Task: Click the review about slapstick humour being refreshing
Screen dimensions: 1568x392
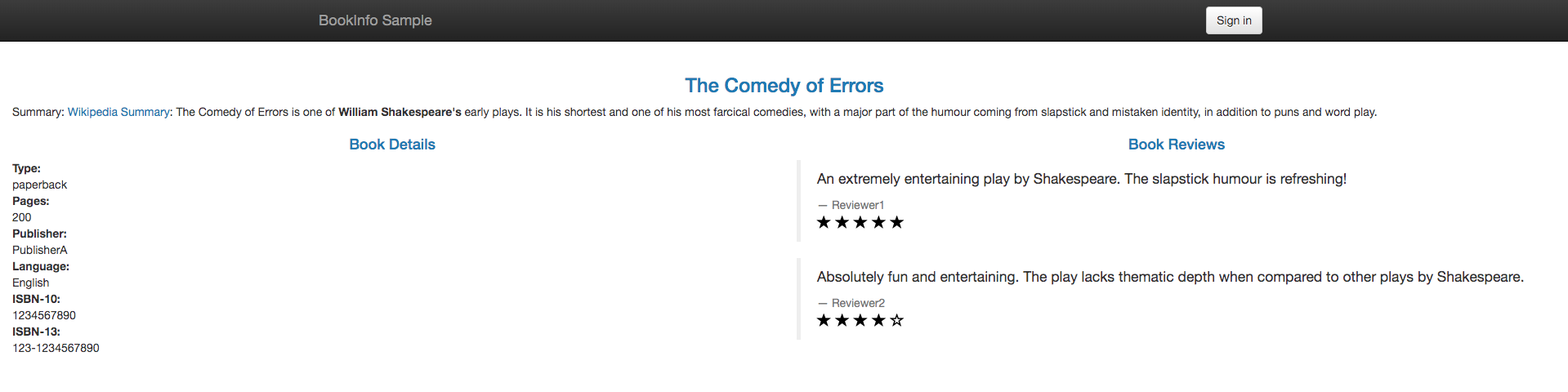Action: (x=1081, y=179)
